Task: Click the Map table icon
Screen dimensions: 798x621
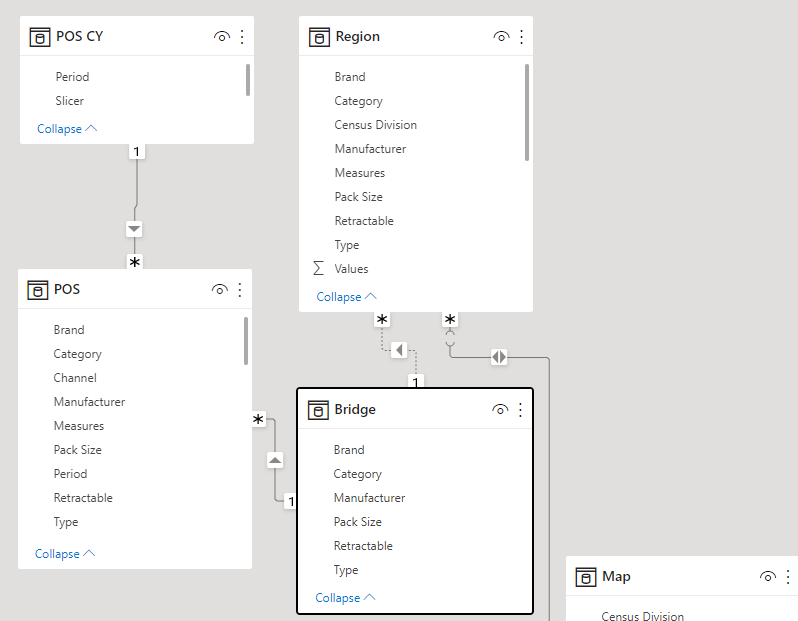Action: pos(586,577)
